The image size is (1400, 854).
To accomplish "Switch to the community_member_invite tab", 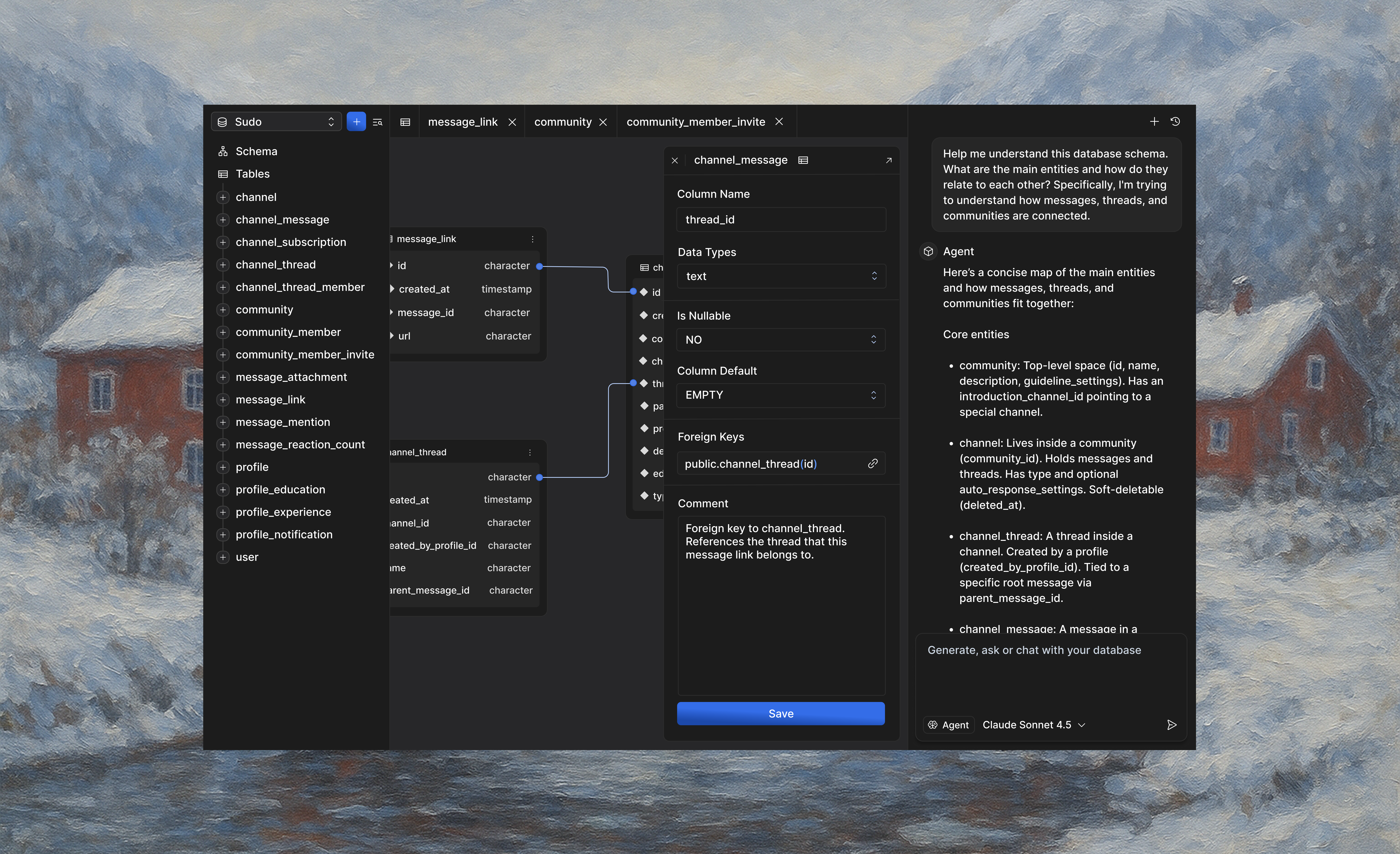I will point(696,122).
